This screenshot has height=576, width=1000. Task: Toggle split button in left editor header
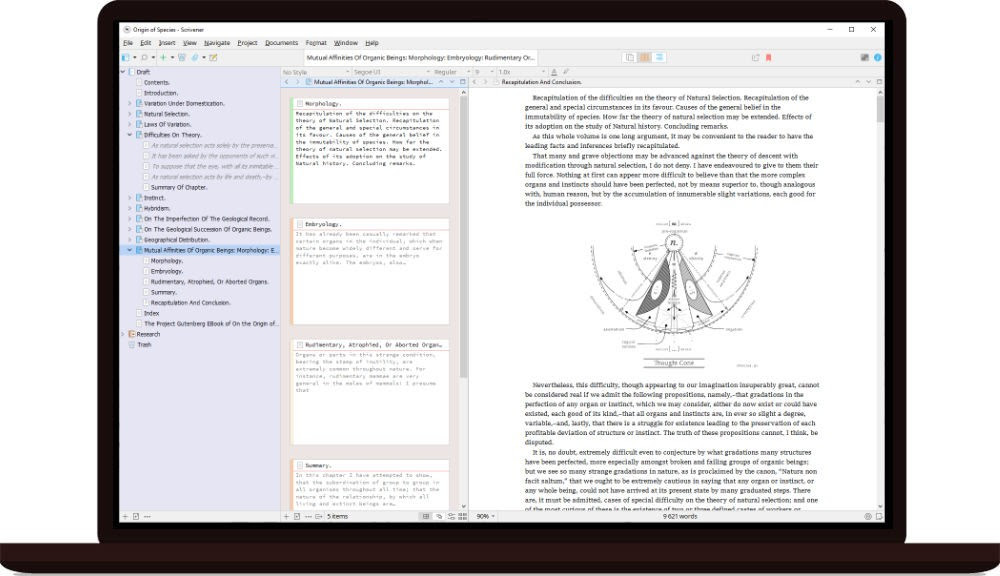click(463, 82)
